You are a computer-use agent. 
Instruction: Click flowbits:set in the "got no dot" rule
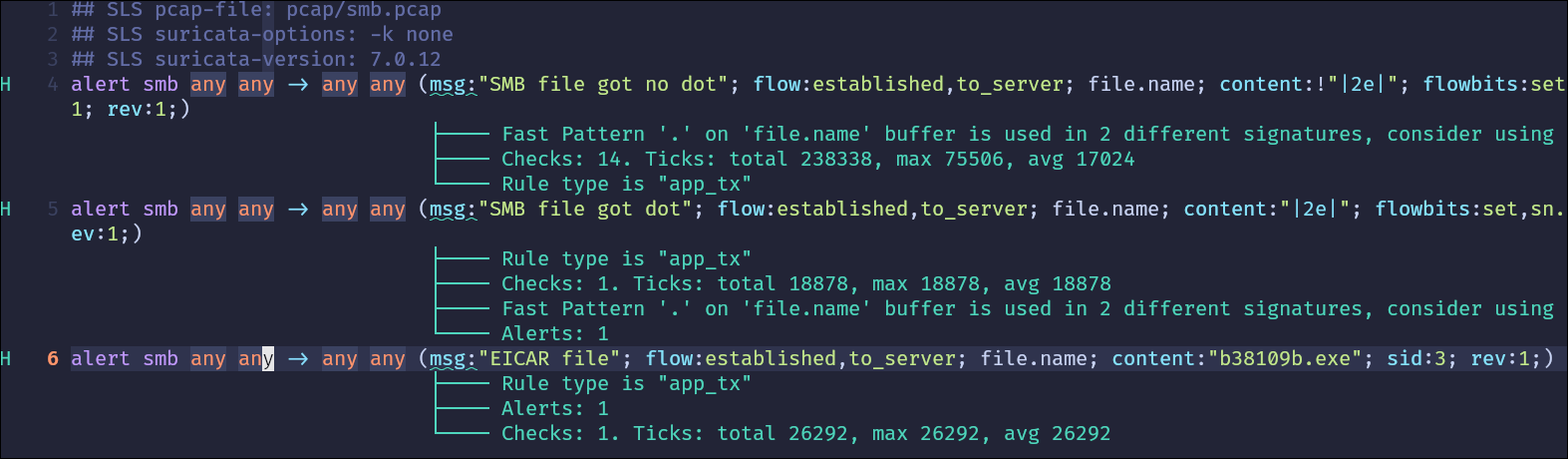(x=1493, y=85)
